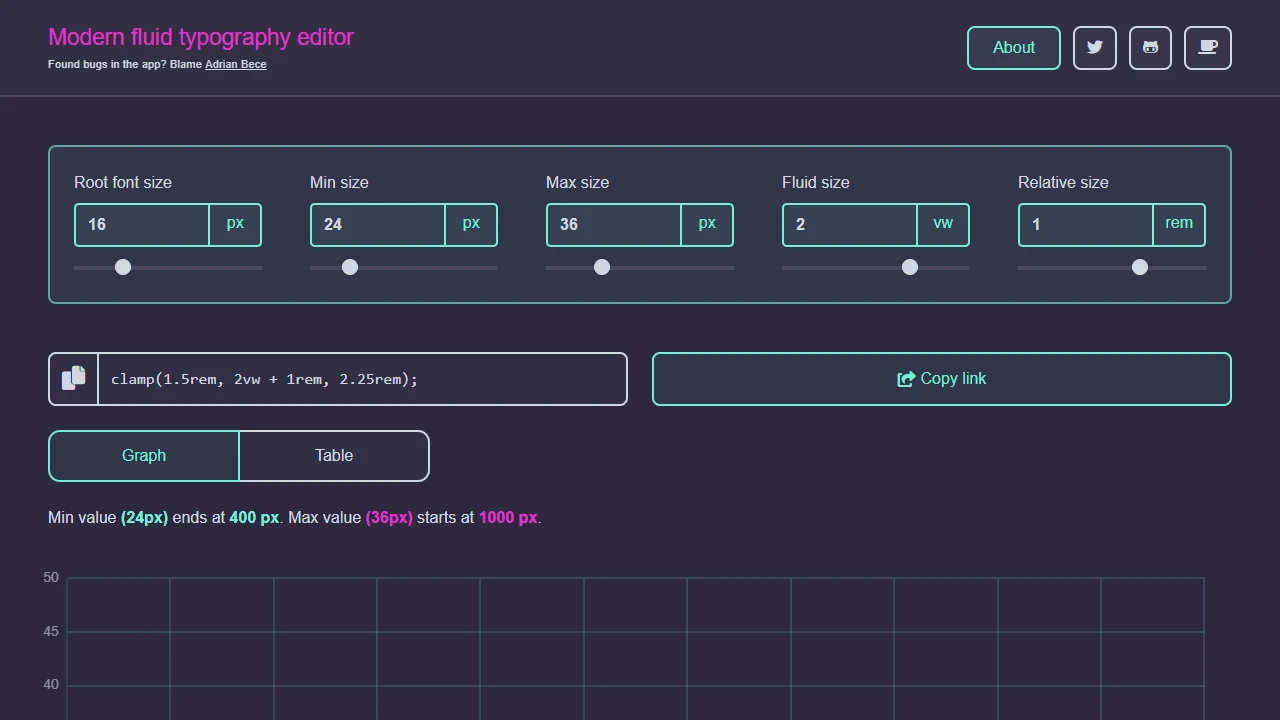Image resolution: width=1280 pixels, height=720 pixels.
Task: Click the Max size input showing 36
Action: tap(610, 224)
